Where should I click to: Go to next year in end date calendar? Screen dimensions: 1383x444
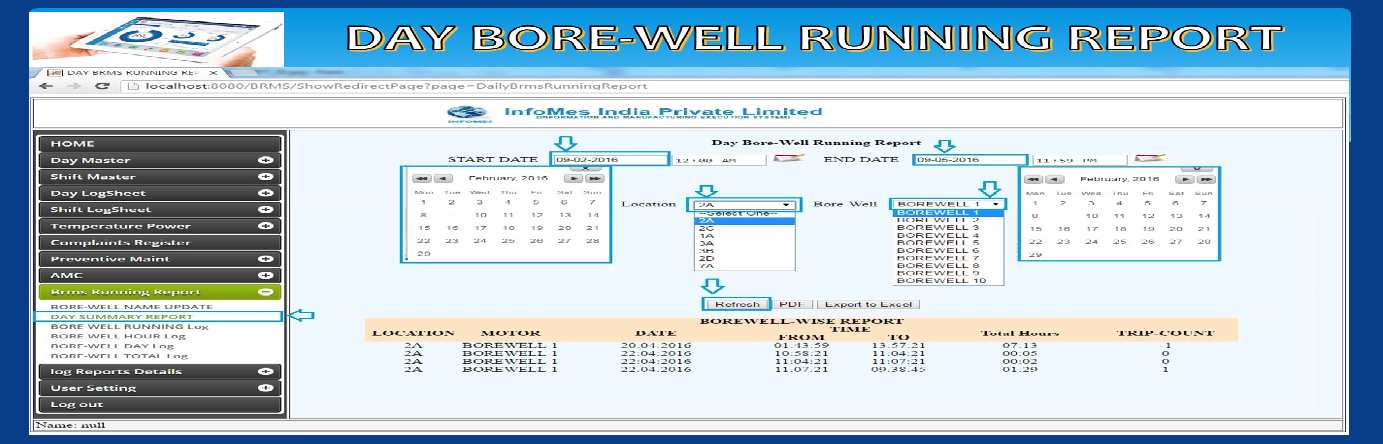pyautogui.click(x=1205, y=178)
